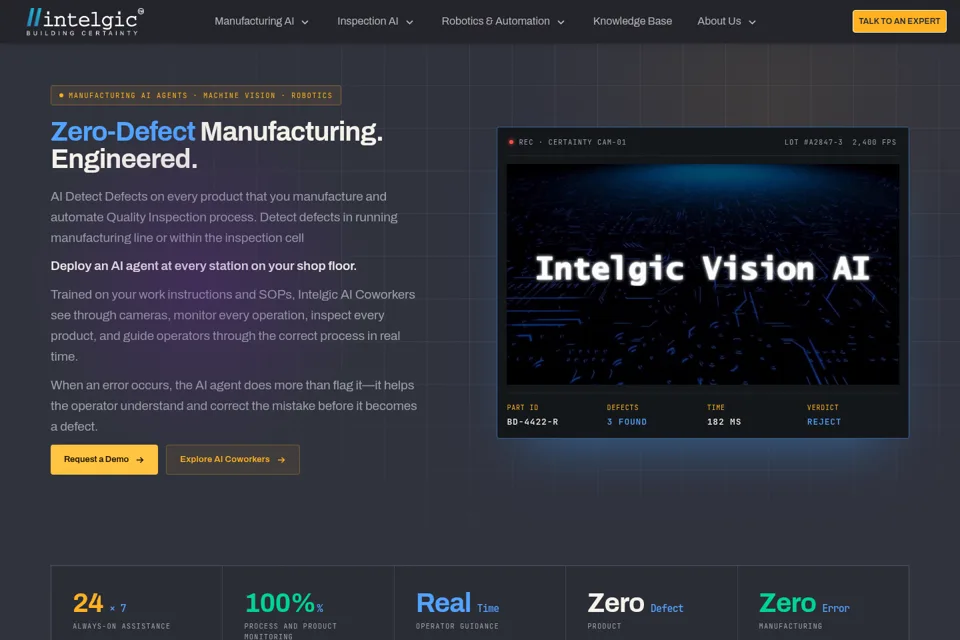Select the part ID 'BD-4422-R'
Screen dimensions: 960x640
532,422
